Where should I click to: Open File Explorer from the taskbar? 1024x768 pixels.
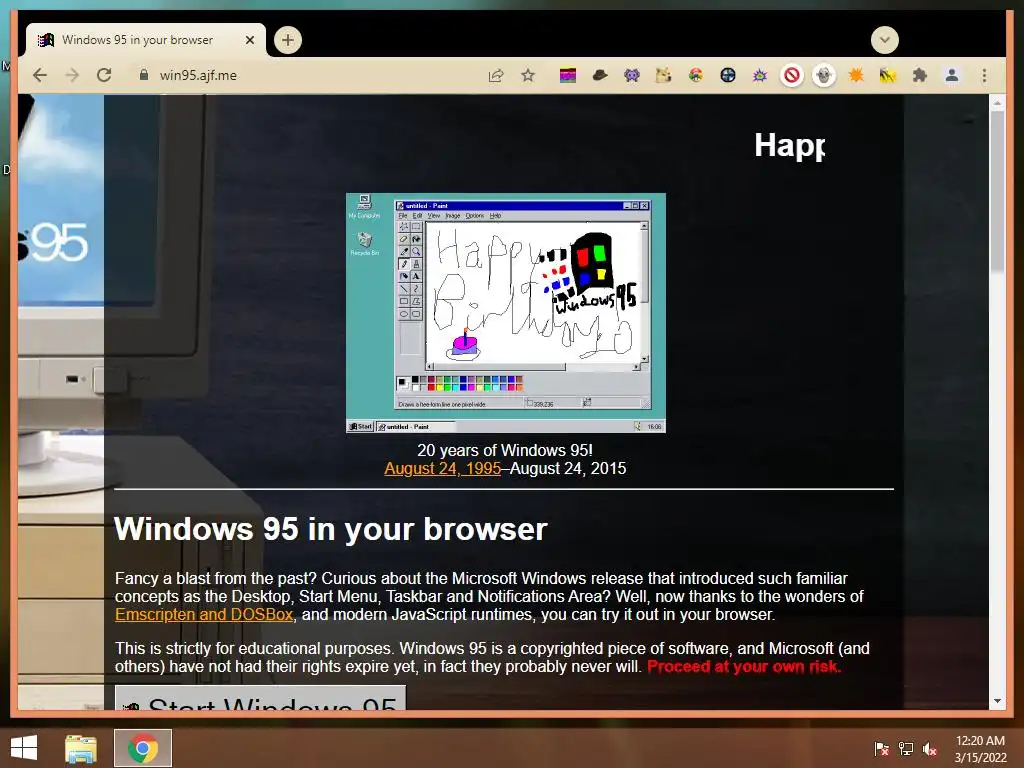click(81, 748)
